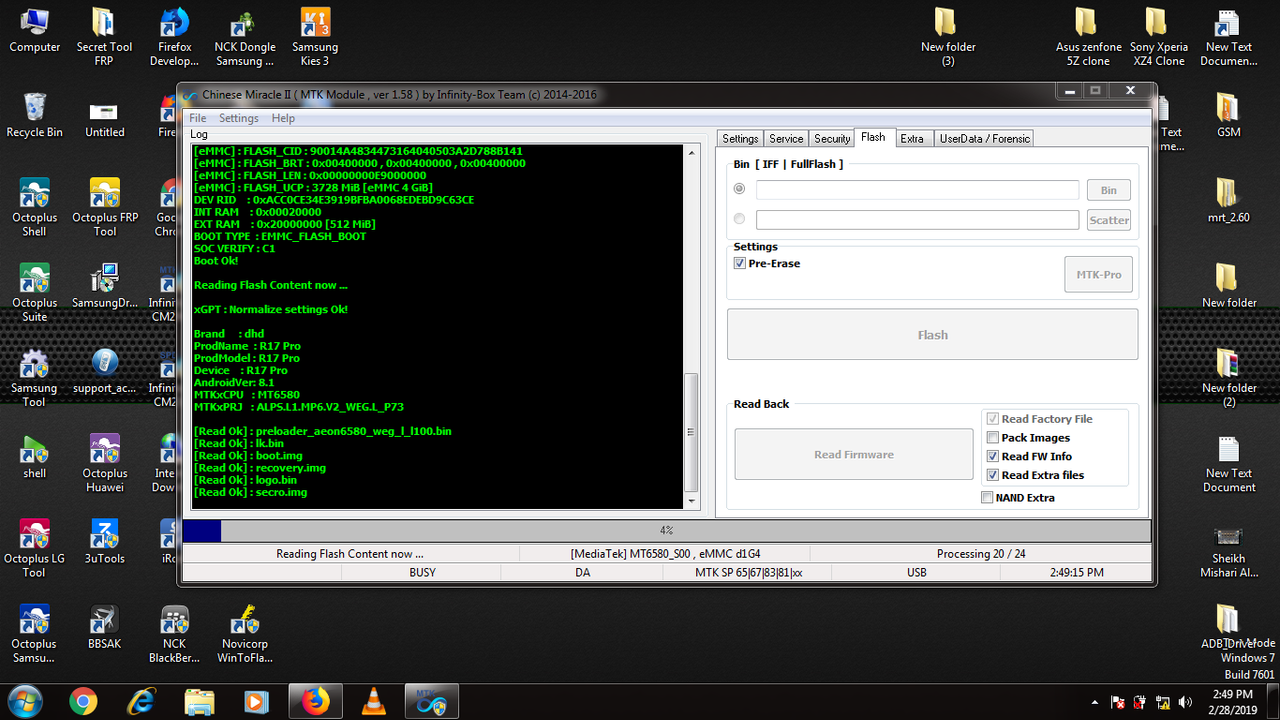Switch to the Security tab
This screenshot has width=1280, height=720.
coord(832,139)
